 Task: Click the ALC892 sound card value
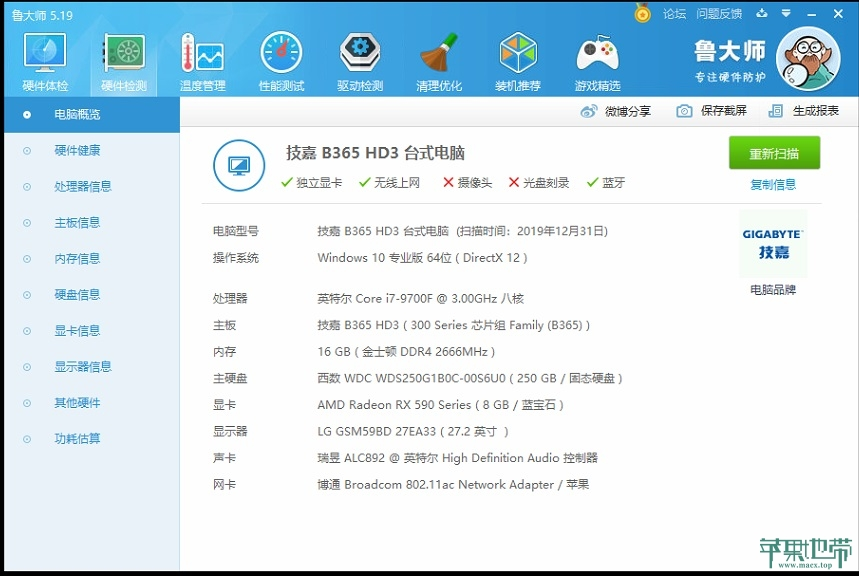click(457, 458)
